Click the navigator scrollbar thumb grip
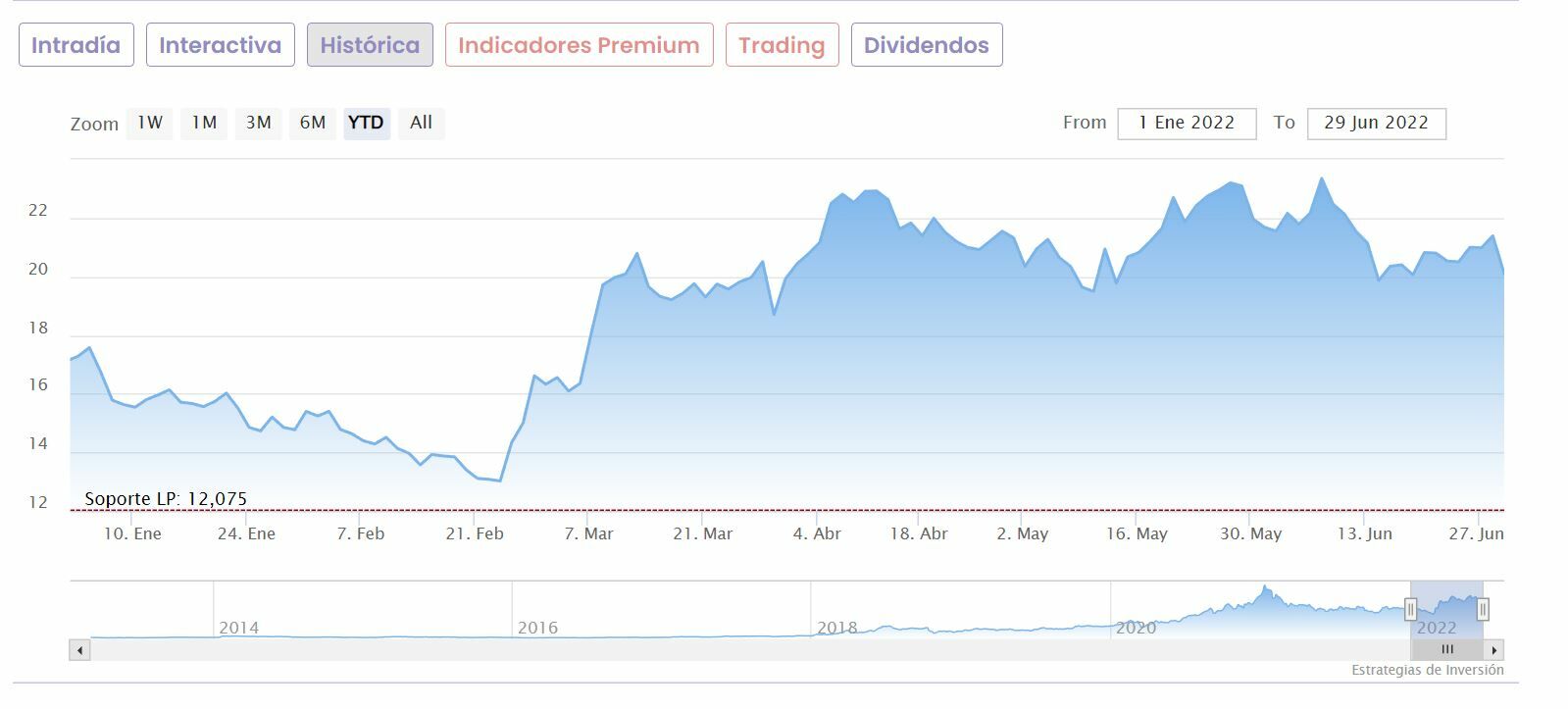 pos(1446,649)
